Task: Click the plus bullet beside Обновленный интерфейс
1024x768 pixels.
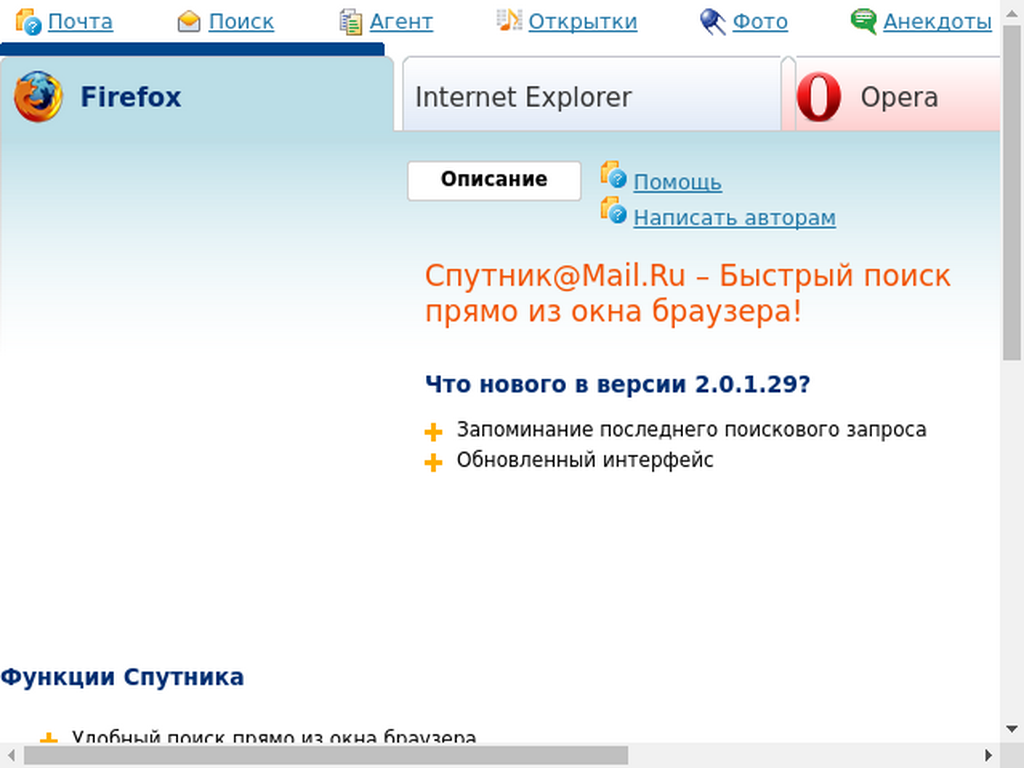Action: pyautogui.click(x=433, y=462)
